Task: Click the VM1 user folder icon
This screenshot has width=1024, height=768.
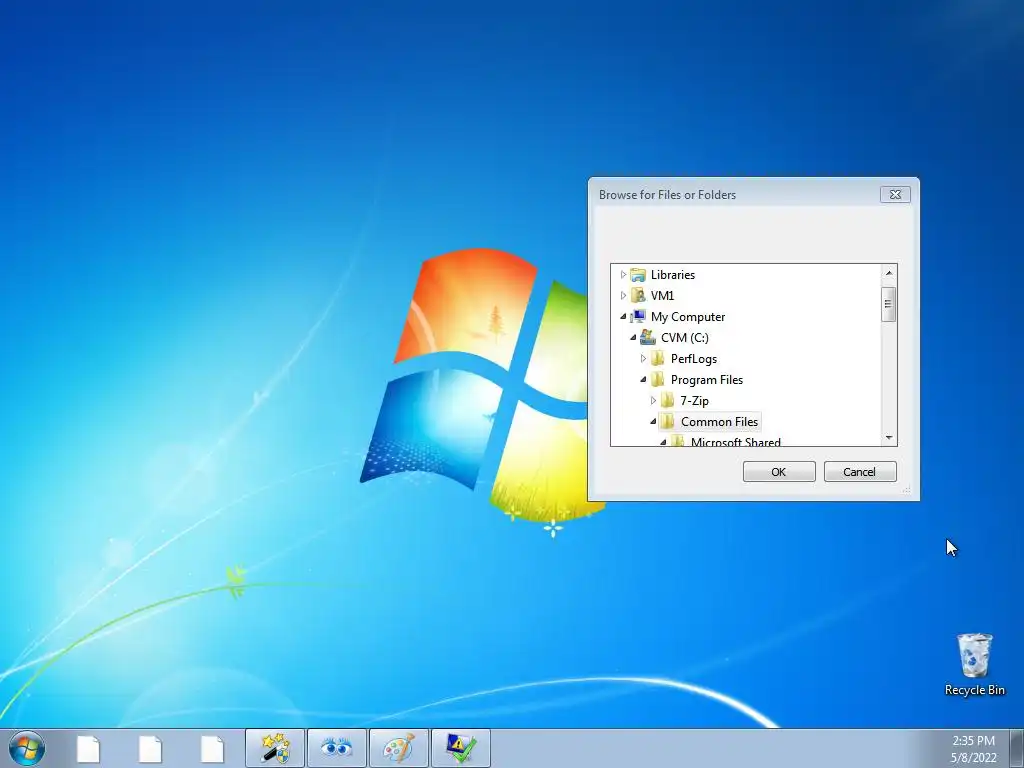Action: click(x=638, y=296)
